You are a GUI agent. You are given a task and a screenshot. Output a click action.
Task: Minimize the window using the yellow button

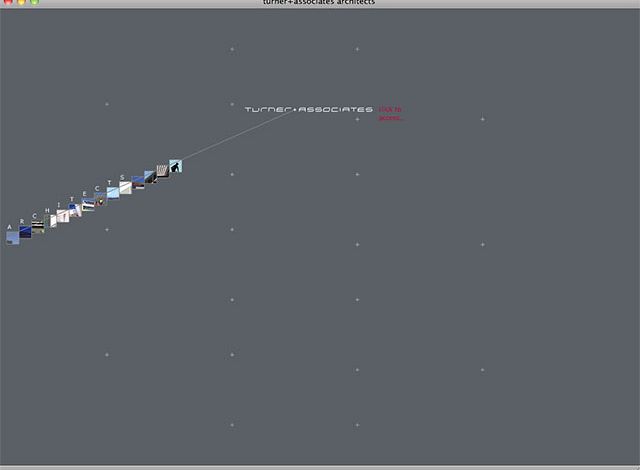click(21, 3)
